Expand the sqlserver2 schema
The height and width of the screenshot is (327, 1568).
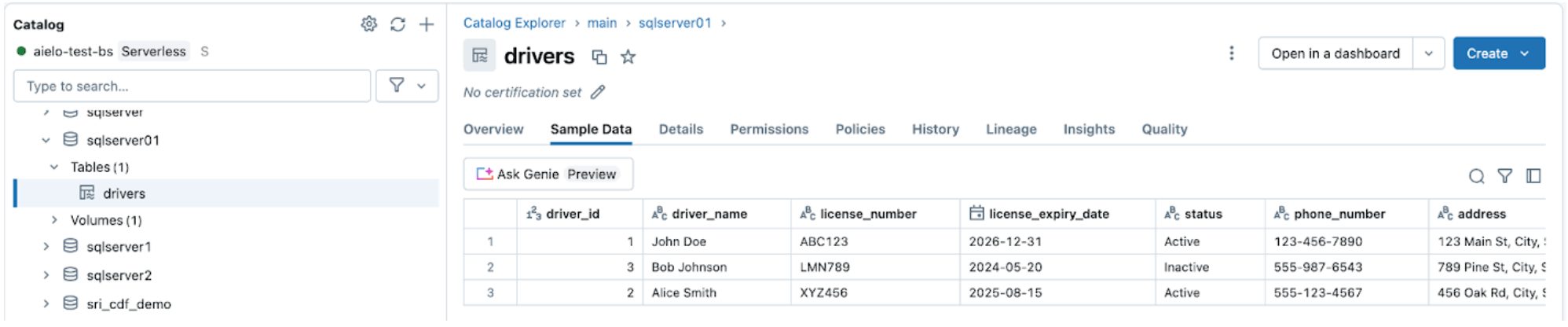(x=46, y=275)
